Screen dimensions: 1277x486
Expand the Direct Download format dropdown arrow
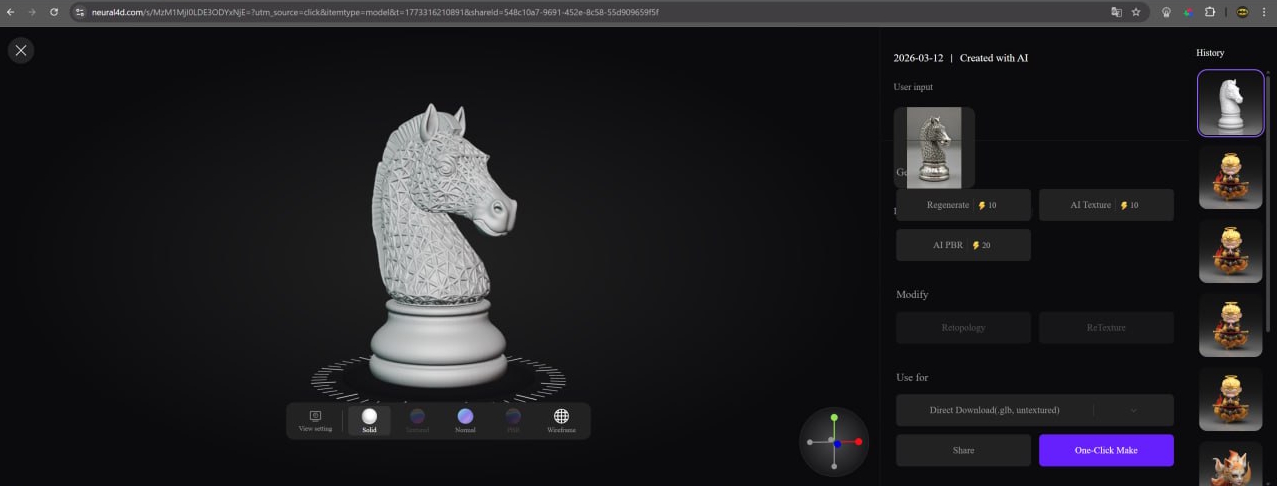click(x=1133, y=410)
